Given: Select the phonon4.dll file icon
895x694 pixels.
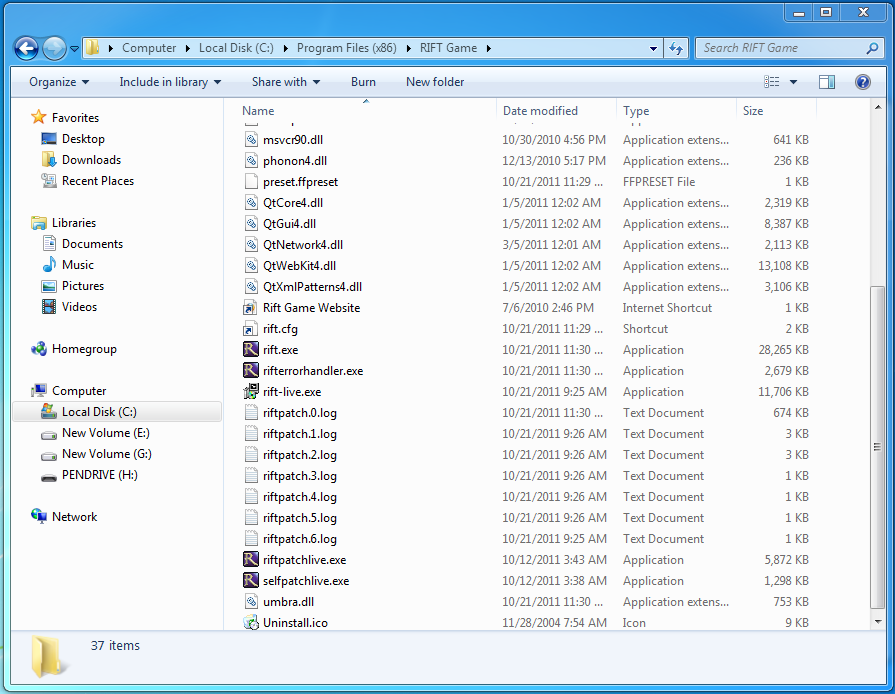Looking at the screenshot, I should [251, 160].
